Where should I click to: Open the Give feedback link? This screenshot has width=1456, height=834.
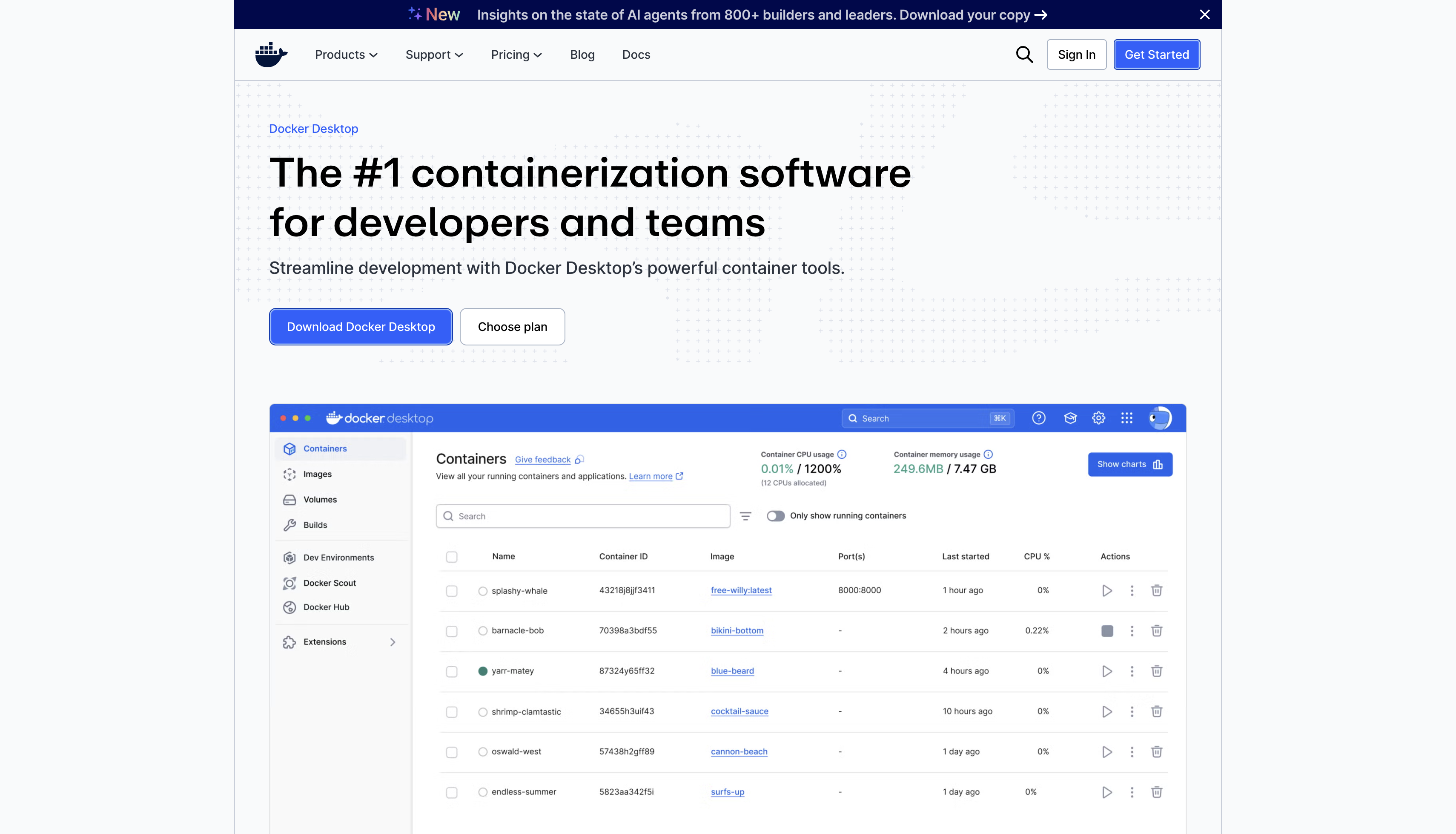542,460
